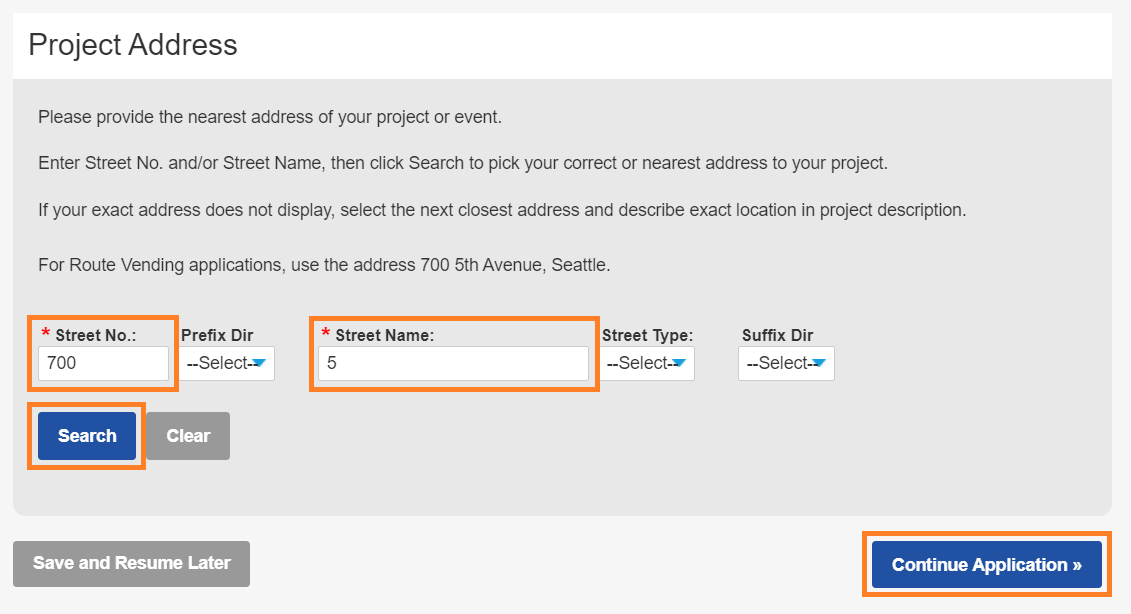
Task: Click the Project Address heading
Action: 133,45
